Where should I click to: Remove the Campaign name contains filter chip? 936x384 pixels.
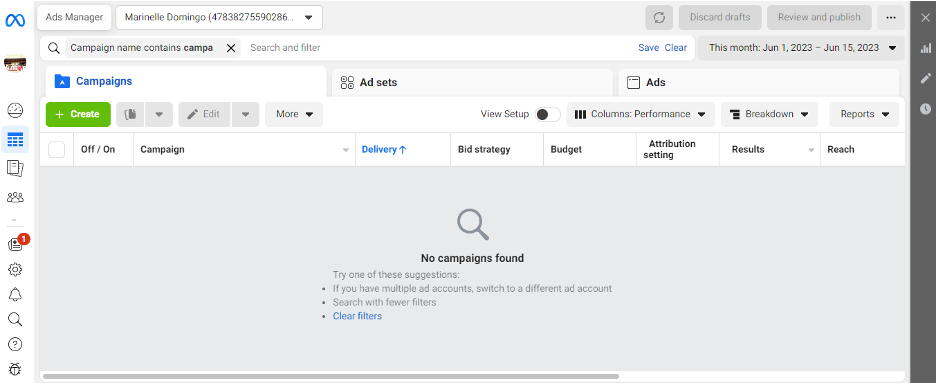click(230, 48)
